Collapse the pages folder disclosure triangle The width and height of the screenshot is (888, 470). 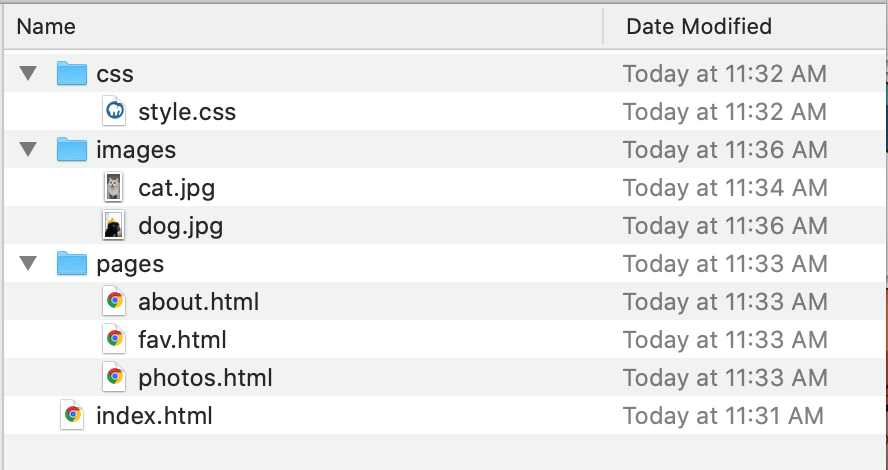[28, 264]
